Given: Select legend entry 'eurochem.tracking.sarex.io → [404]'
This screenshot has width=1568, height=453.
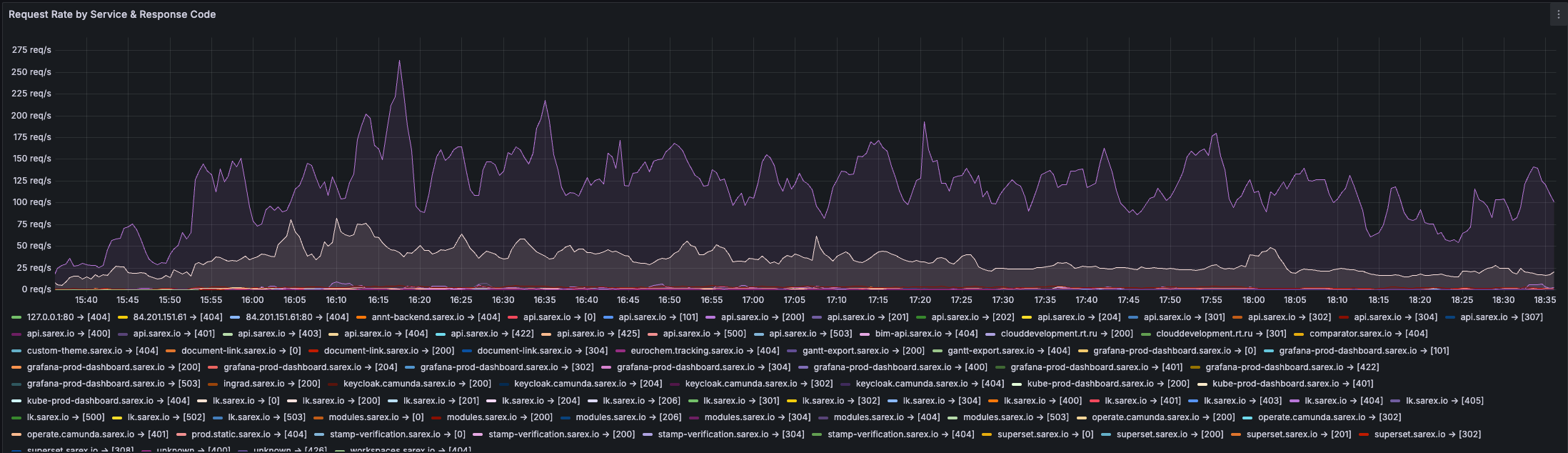Looking at the screenshot, I should (x=705, y=351).
